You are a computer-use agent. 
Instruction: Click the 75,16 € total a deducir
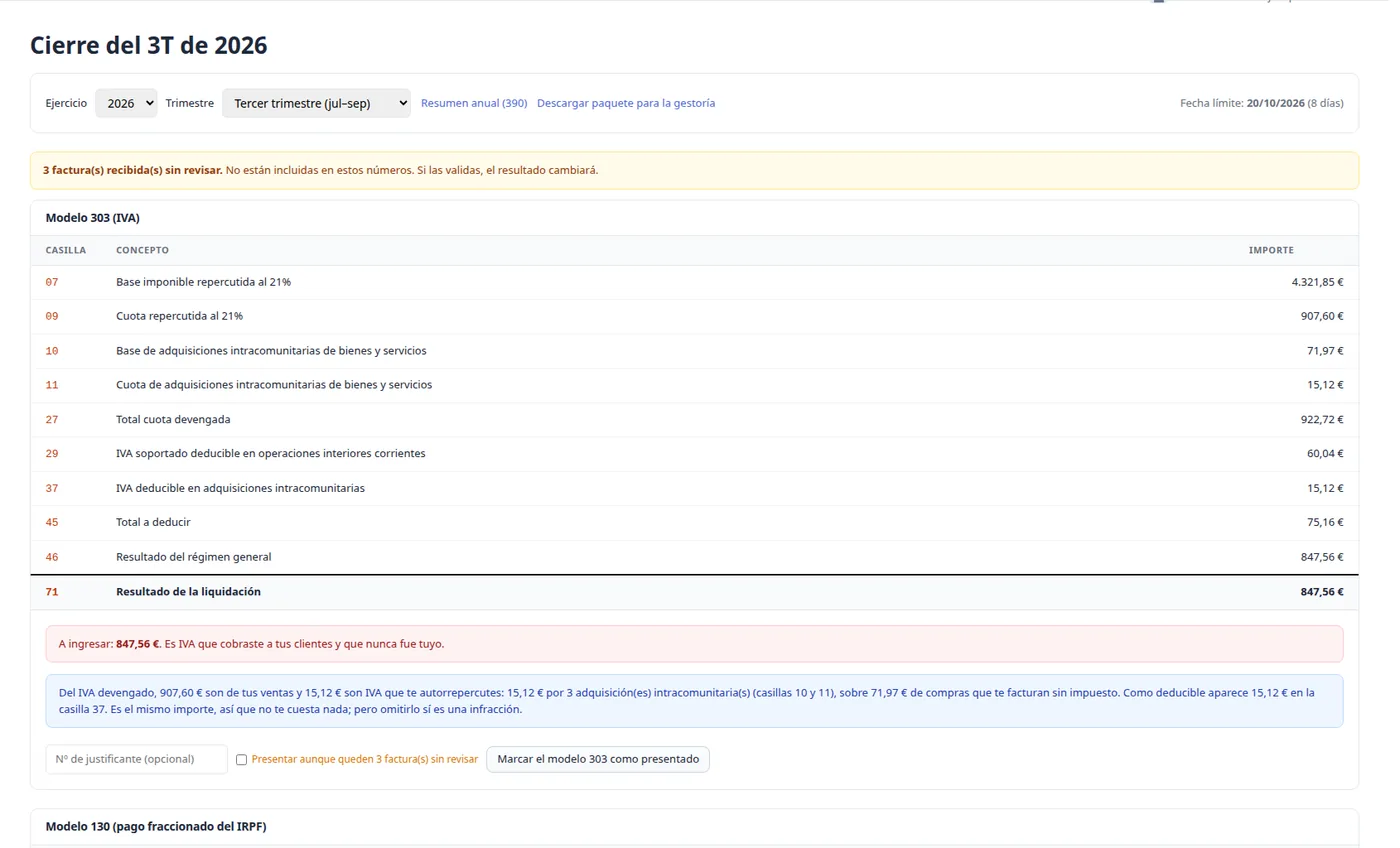click(x=1326, y=523)
